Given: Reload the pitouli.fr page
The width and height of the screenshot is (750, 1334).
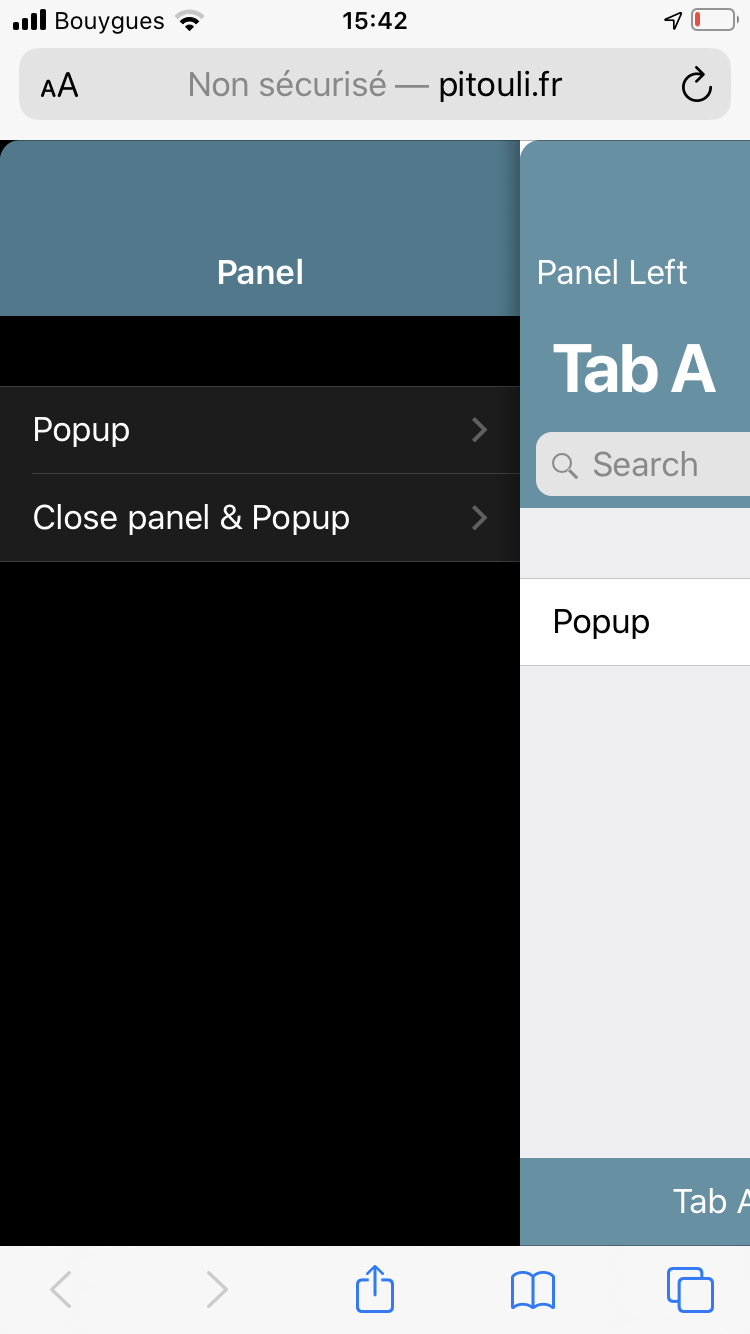Looking at the screenshot, I should pos(696,85).
